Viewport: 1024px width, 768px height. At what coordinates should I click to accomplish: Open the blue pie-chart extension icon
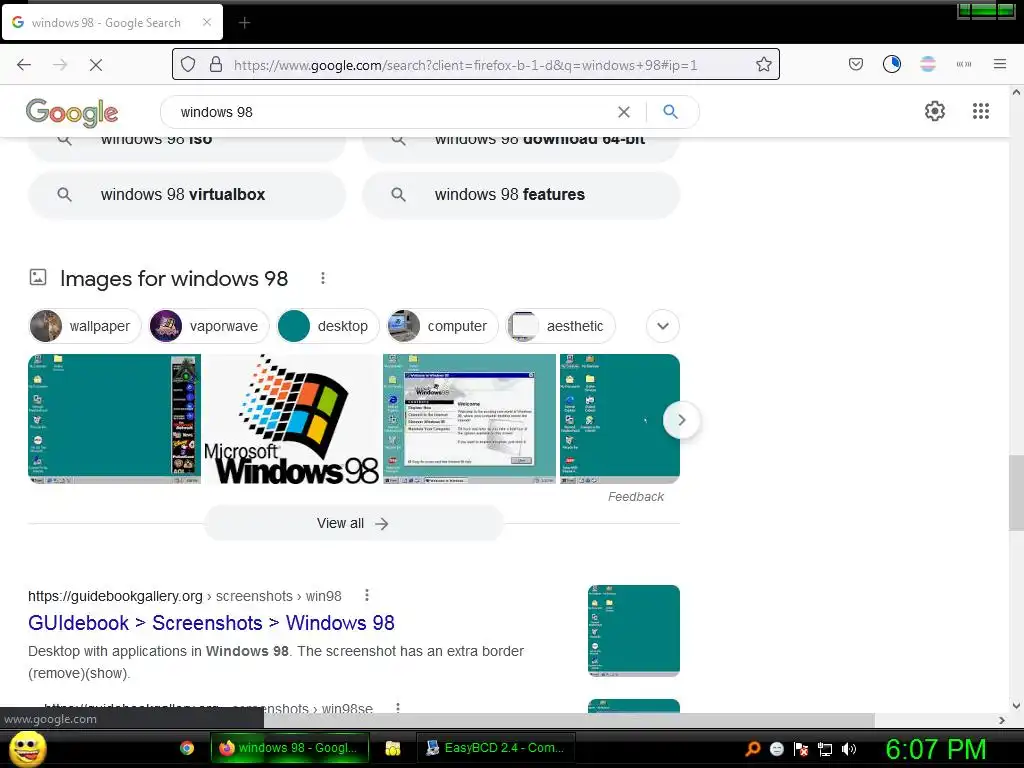[x=891, y=64]
